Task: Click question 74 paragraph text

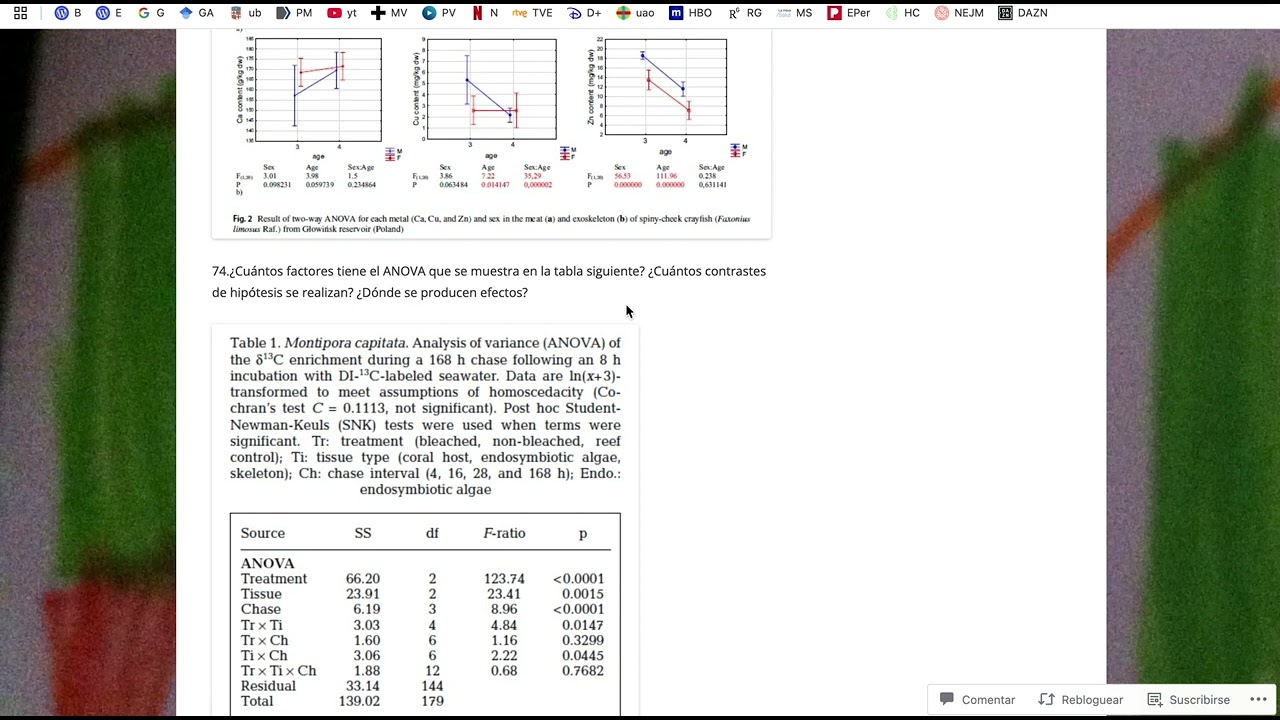Action: 489,282
